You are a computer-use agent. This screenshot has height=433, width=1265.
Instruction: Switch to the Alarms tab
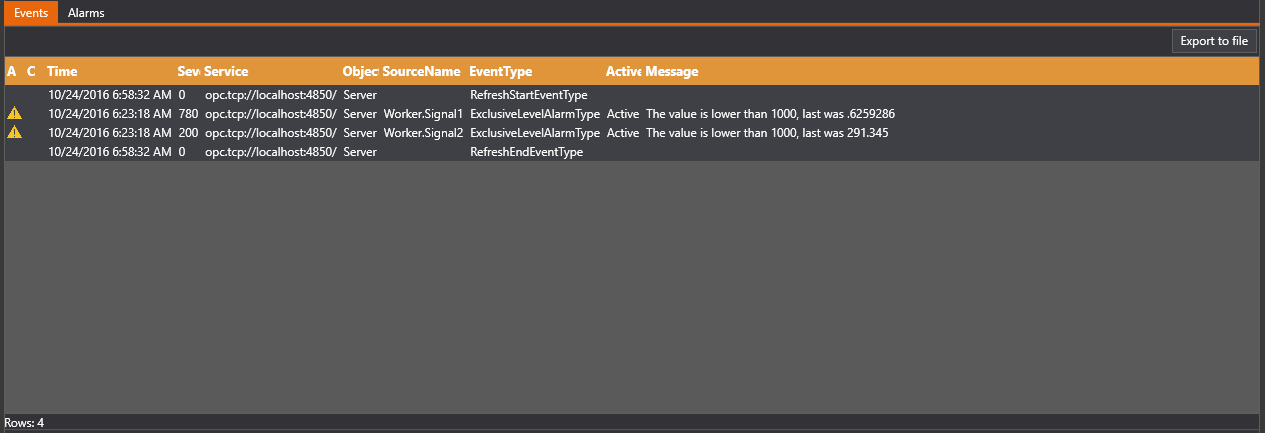click(x=86, y=13)
